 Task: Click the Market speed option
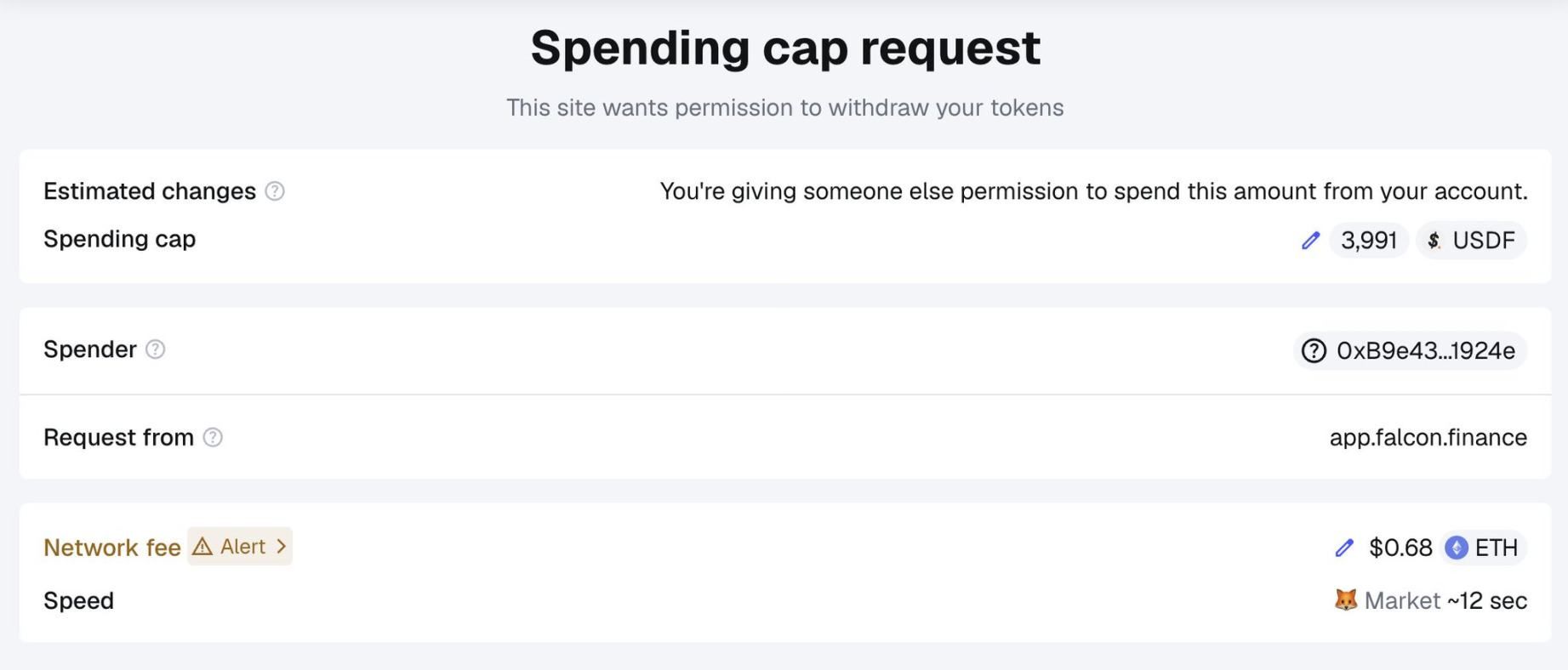[1402, 600]
